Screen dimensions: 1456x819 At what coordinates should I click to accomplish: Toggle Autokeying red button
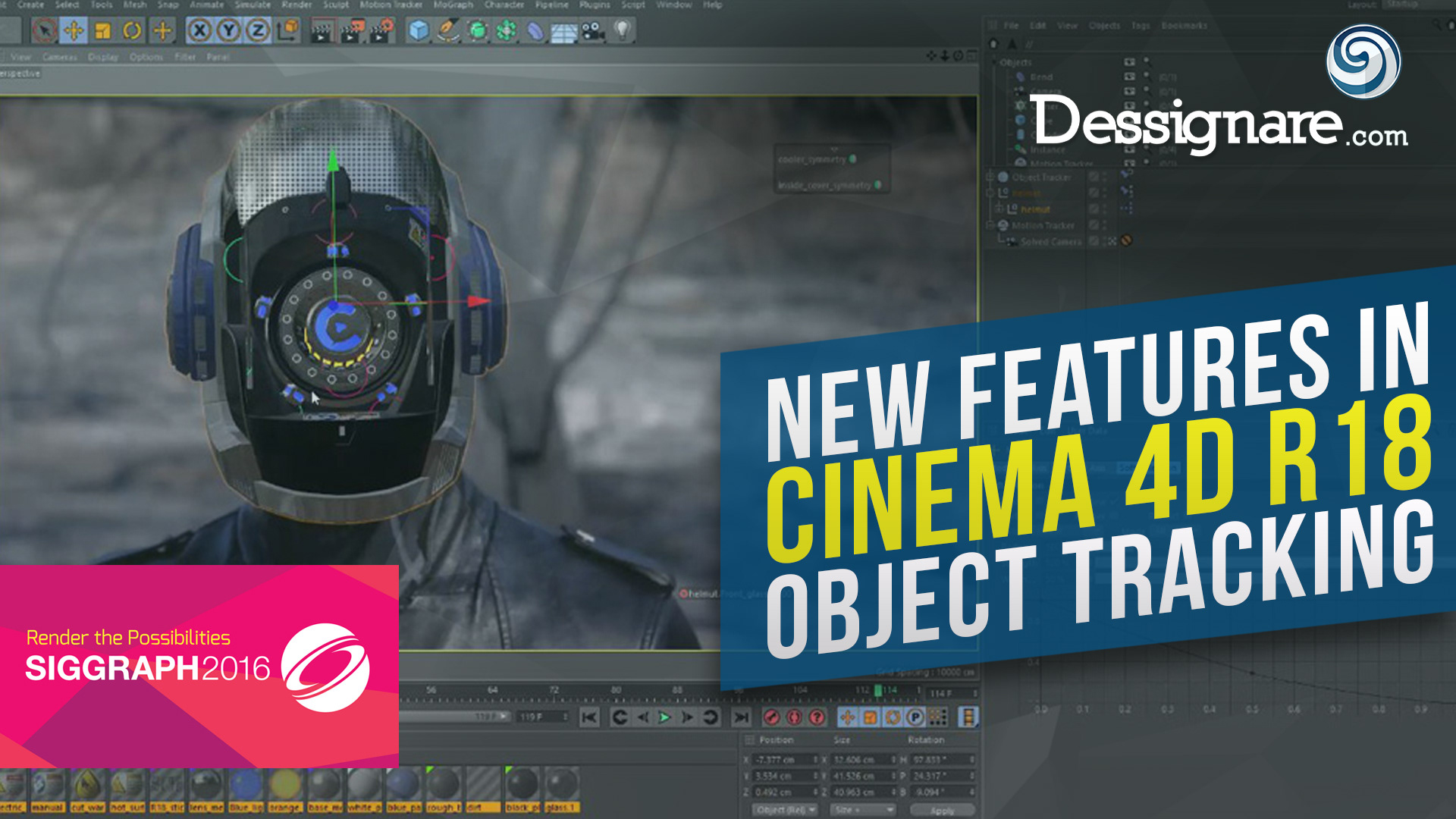tap(795, 717)
